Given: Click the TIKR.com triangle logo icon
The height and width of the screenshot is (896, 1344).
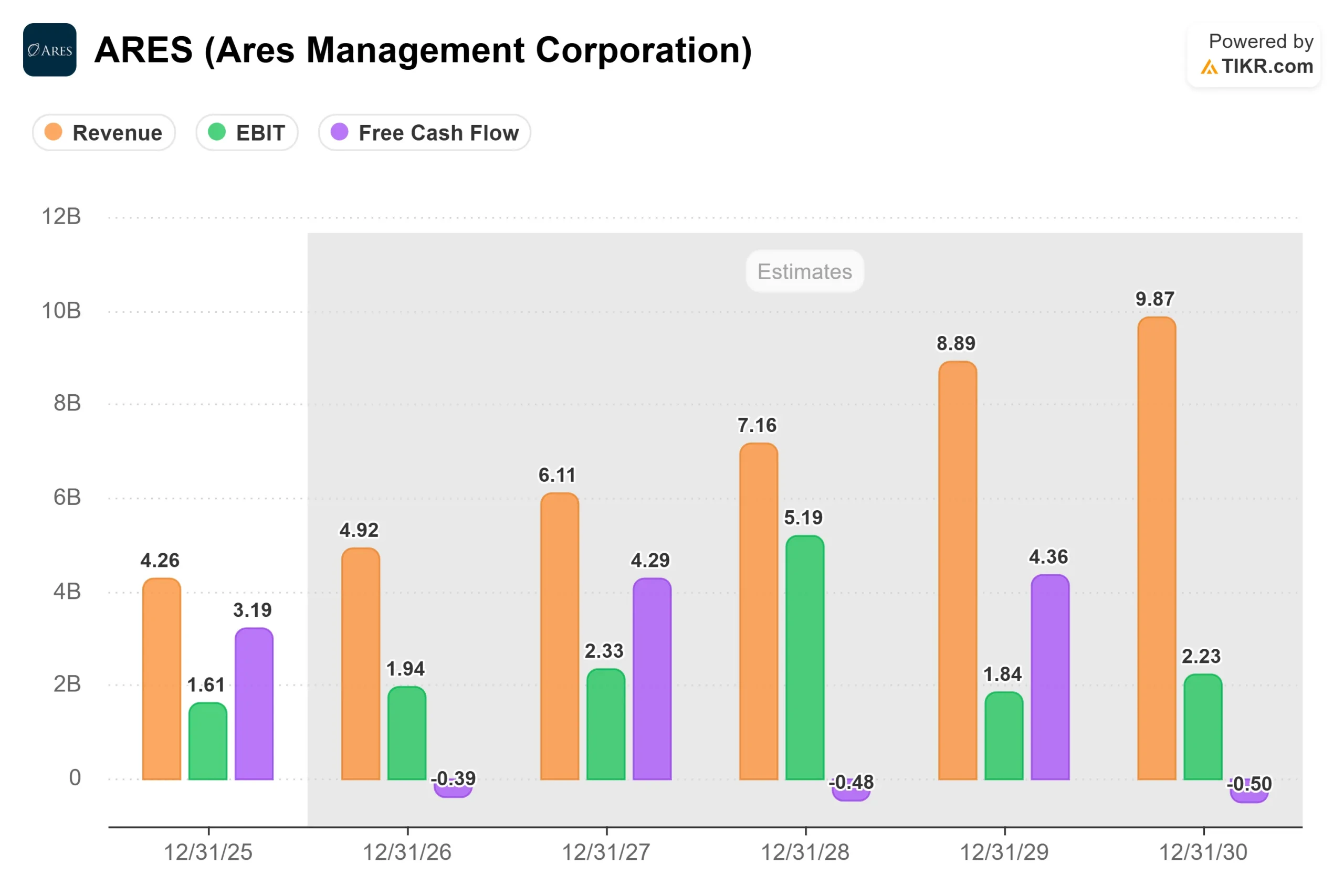Looking at the screenshot, I should [1209, 67].
